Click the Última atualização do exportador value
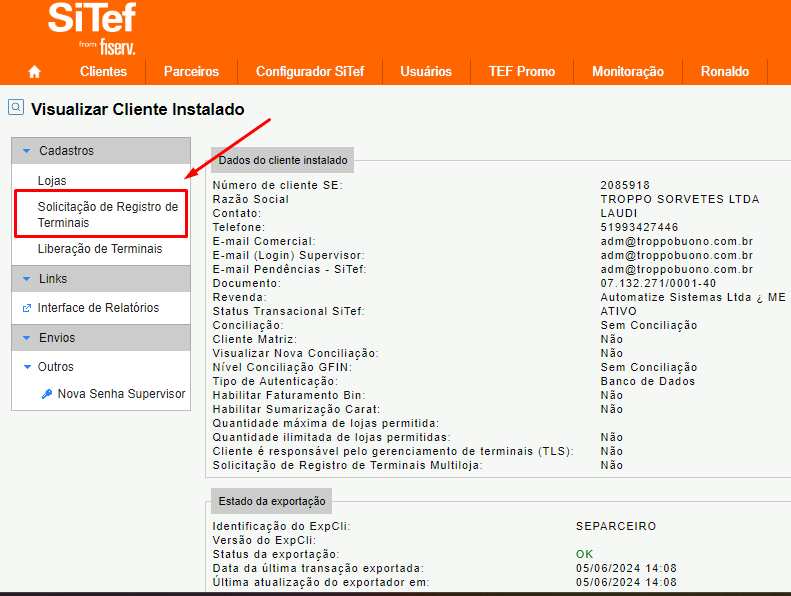Image resolution: width=791 pixels, height=596 pixels. point(626,582)
